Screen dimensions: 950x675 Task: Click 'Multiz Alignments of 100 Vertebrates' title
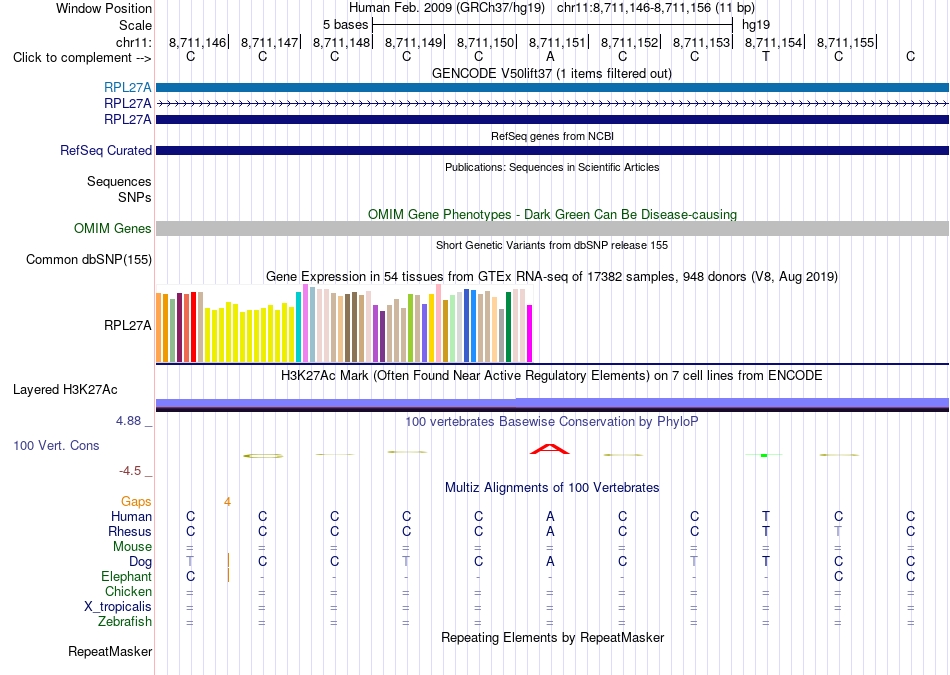(552, 488)
